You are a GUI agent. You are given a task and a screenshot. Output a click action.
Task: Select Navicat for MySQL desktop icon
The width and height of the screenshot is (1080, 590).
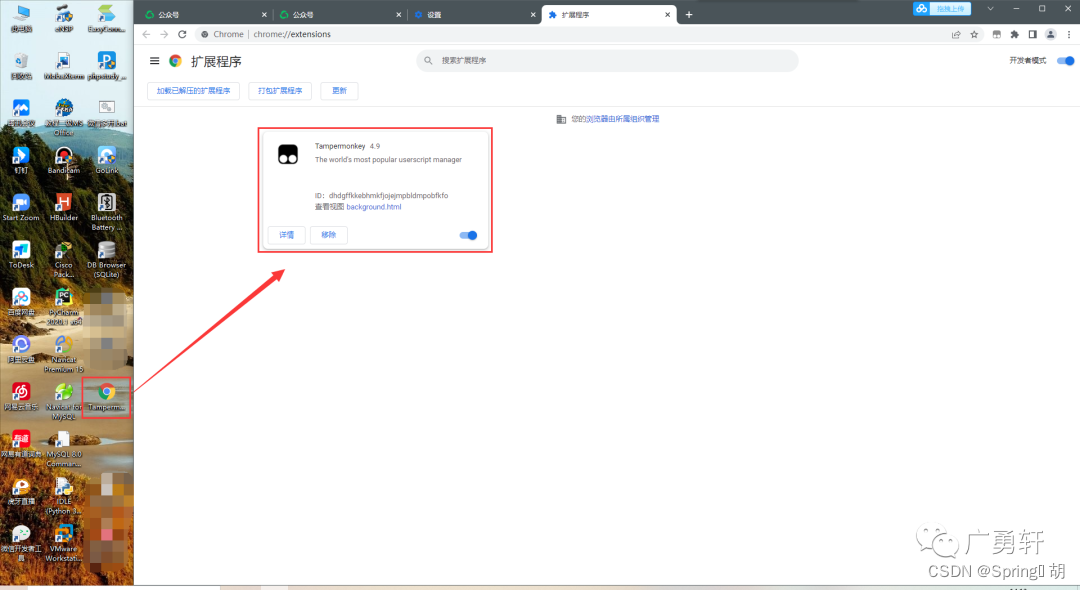63,401
